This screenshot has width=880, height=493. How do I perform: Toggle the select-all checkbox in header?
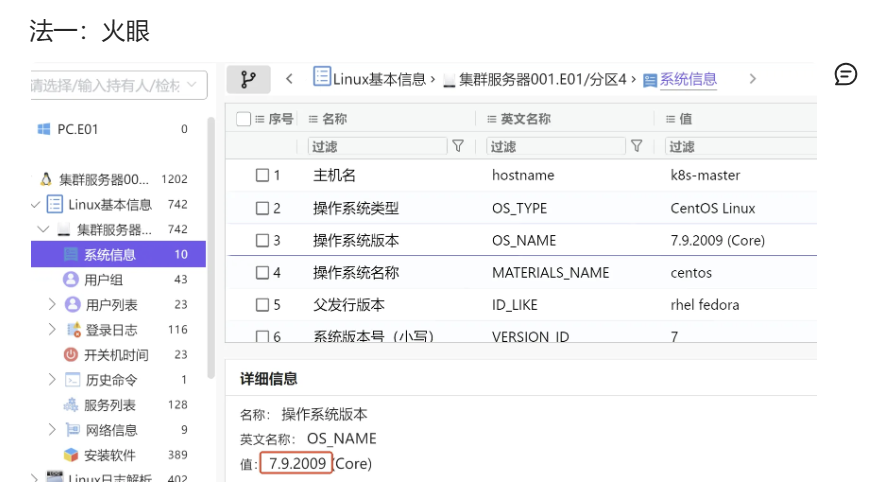point(244,119)
